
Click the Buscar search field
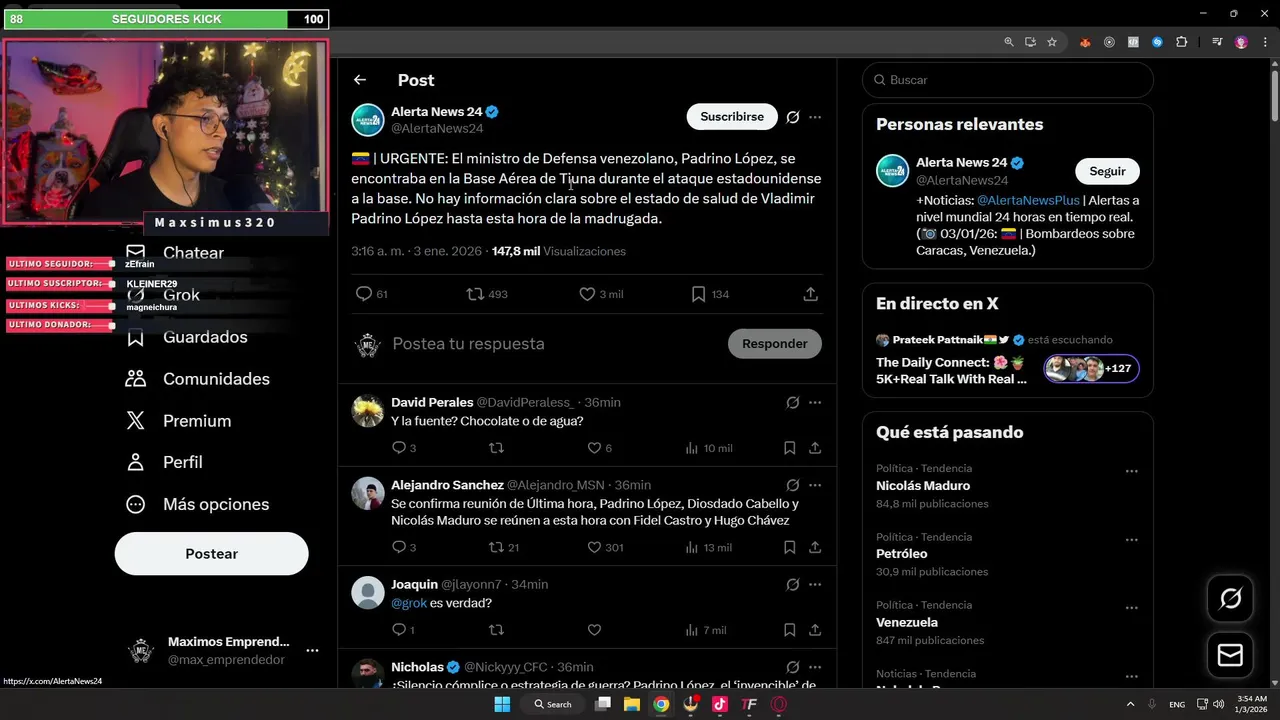(1008, 80)
